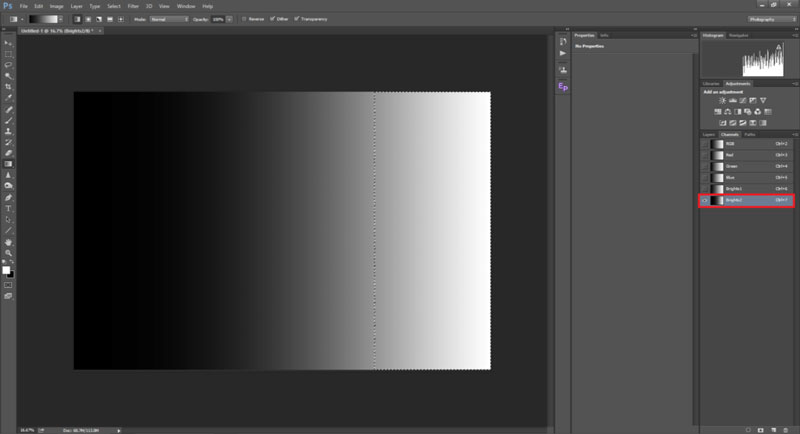Select the Move tool in toolbar

coord(9,44)
